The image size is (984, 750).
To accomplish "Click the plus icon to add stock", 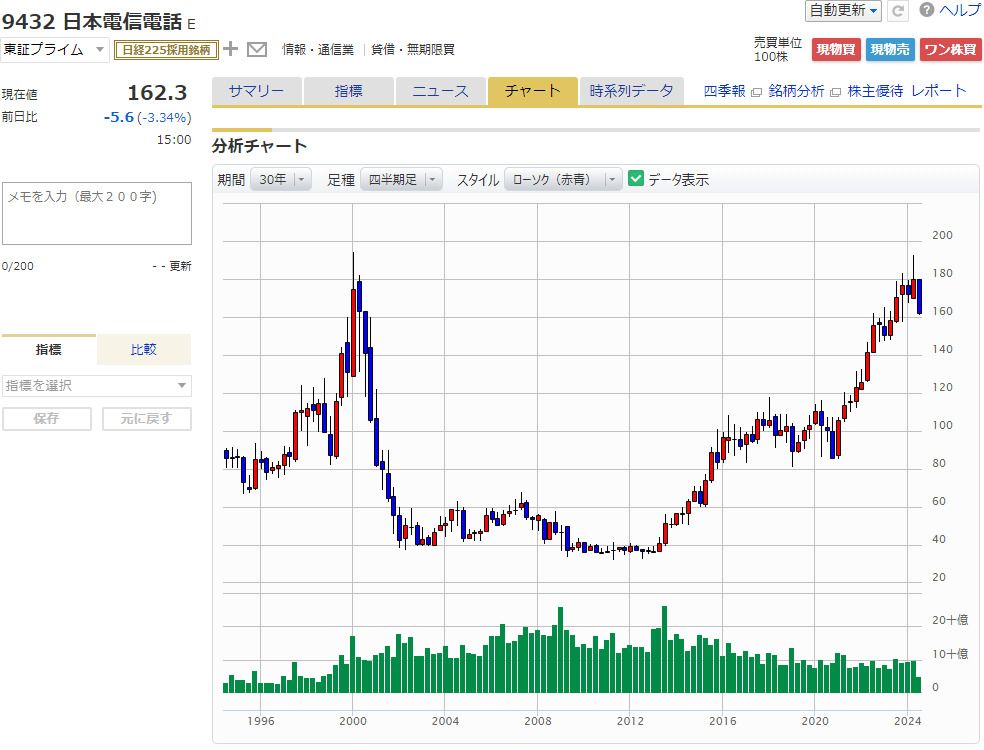I will coord(231,49).
